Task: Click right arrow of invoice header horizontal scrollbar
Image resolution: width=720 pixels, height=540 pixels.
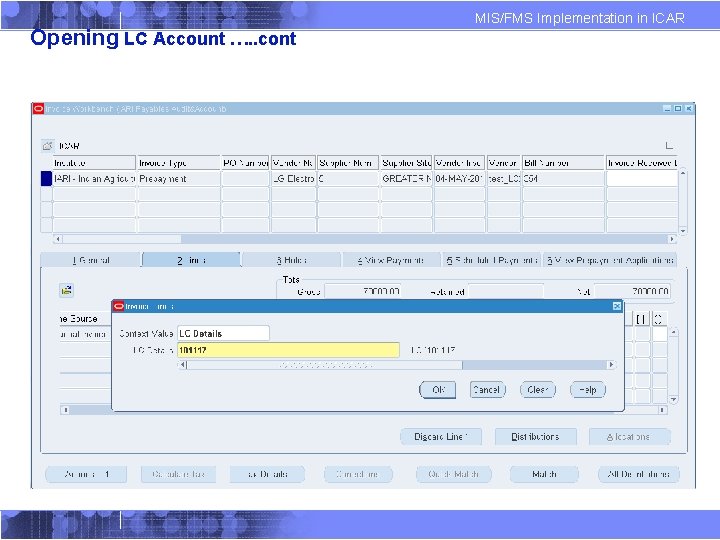Action: (x=672, y=239)
